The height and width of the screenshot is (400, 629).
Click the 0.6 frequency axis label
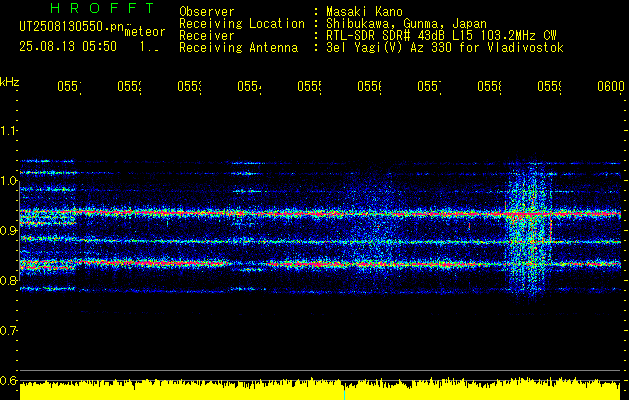coord(8,380)
